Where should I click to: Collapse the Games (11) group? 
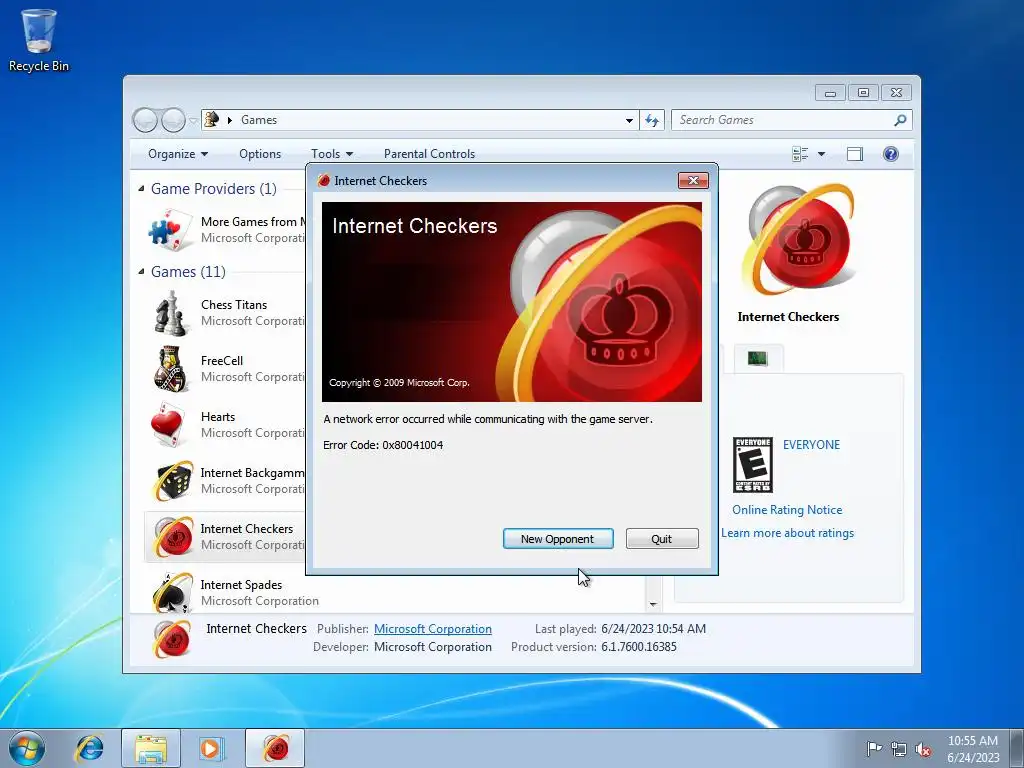click(x=141, y=272)
